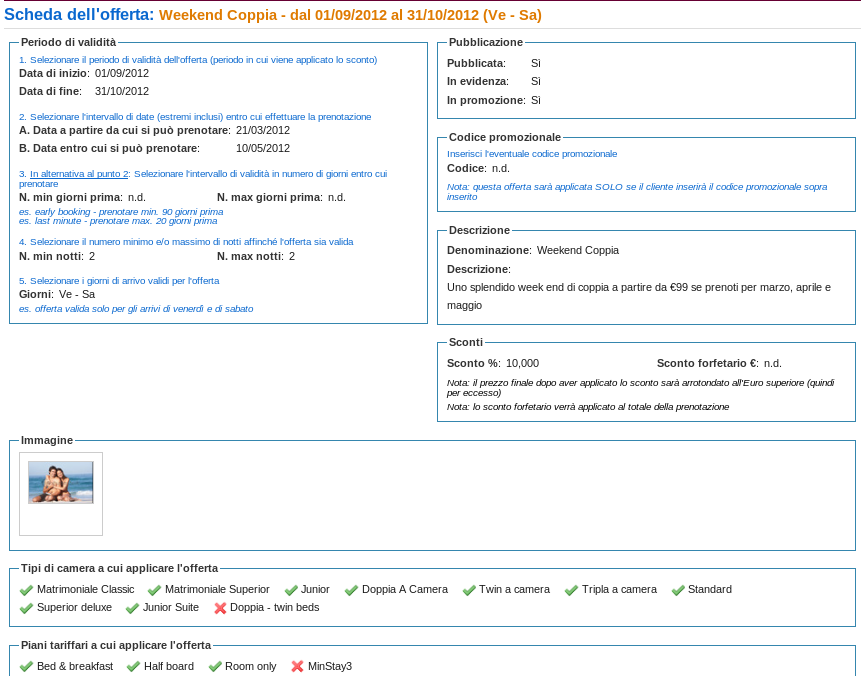
Task: Click the green check beside Tripla a camera
Action: [571, 590]
